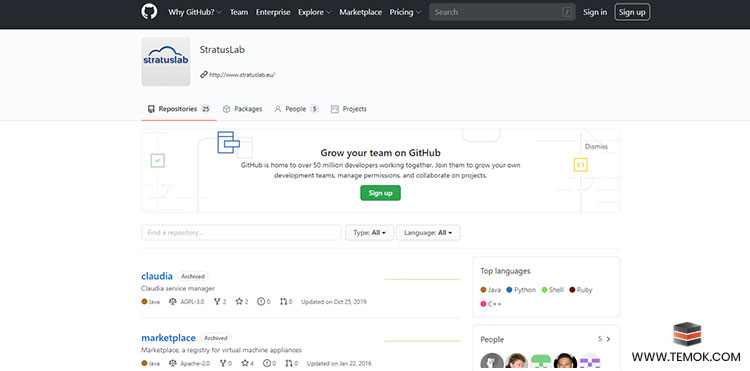750x371 pixels.
Task: Filter by Java in Top languages
Action: click(491, 290)
